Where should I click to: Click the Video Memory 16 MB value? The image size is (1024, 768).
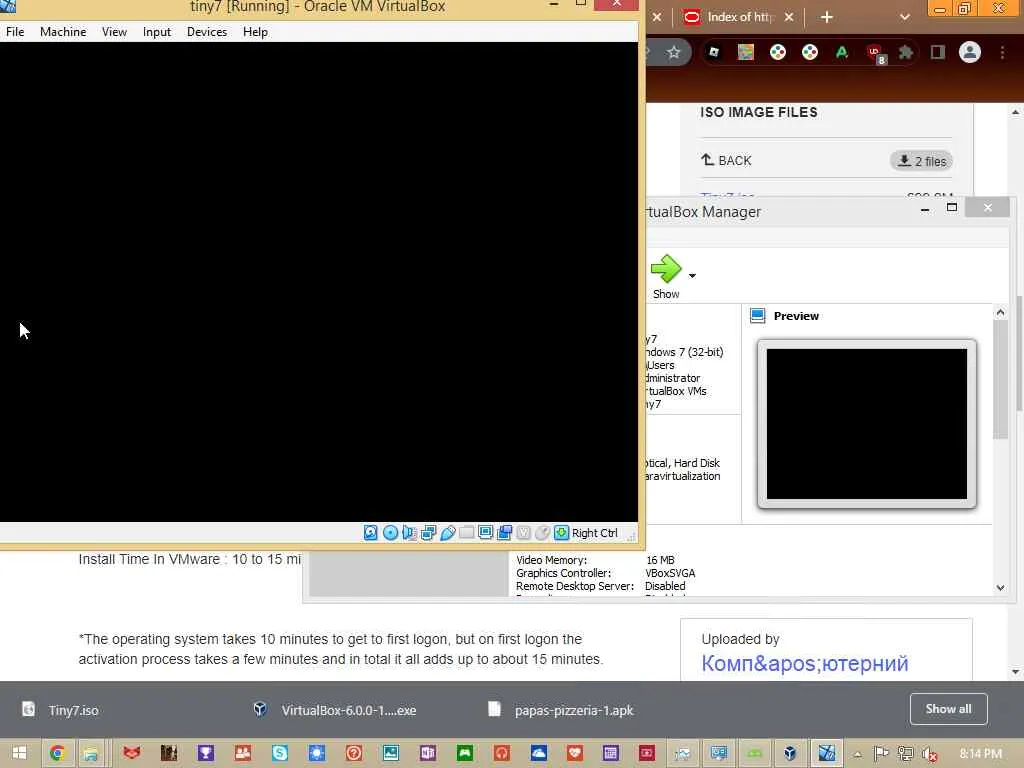(660, 560)
